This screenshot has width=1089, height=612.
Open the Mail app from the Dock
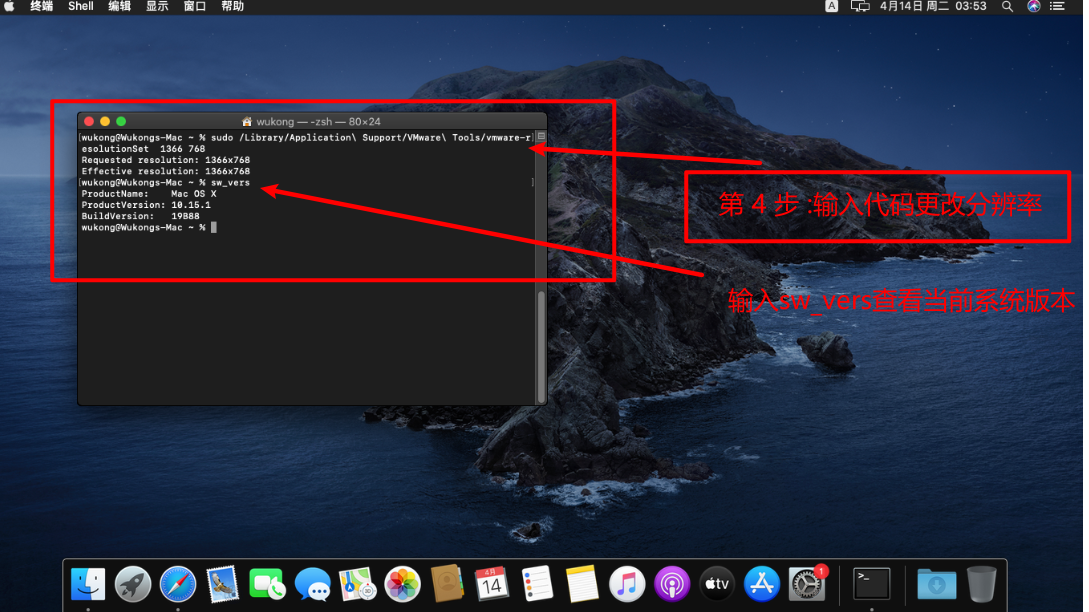pos(222,583)
